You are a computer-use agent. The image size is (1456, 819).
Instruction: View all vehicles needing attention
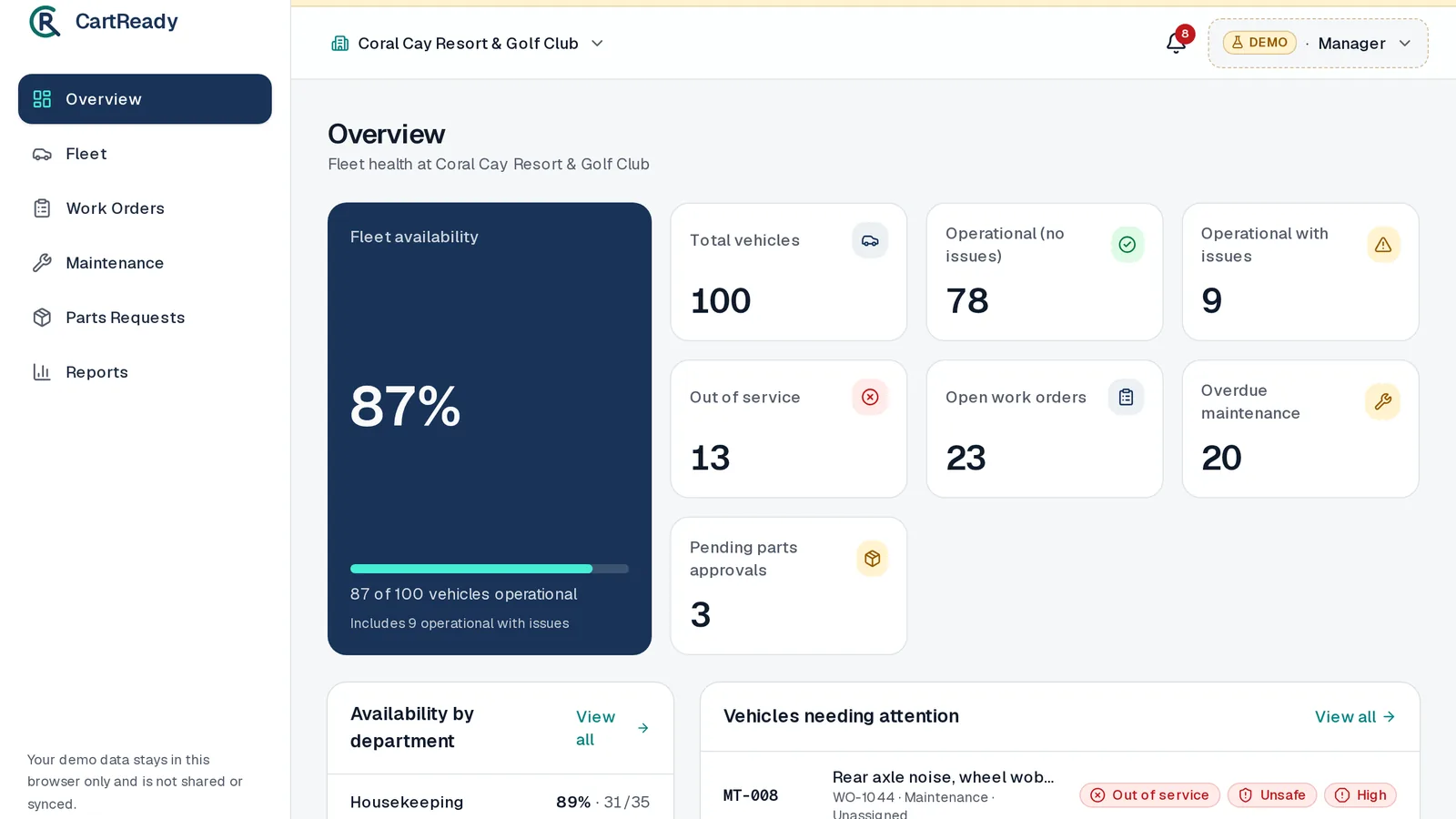pyautogui.click(x=1355, y=717)
